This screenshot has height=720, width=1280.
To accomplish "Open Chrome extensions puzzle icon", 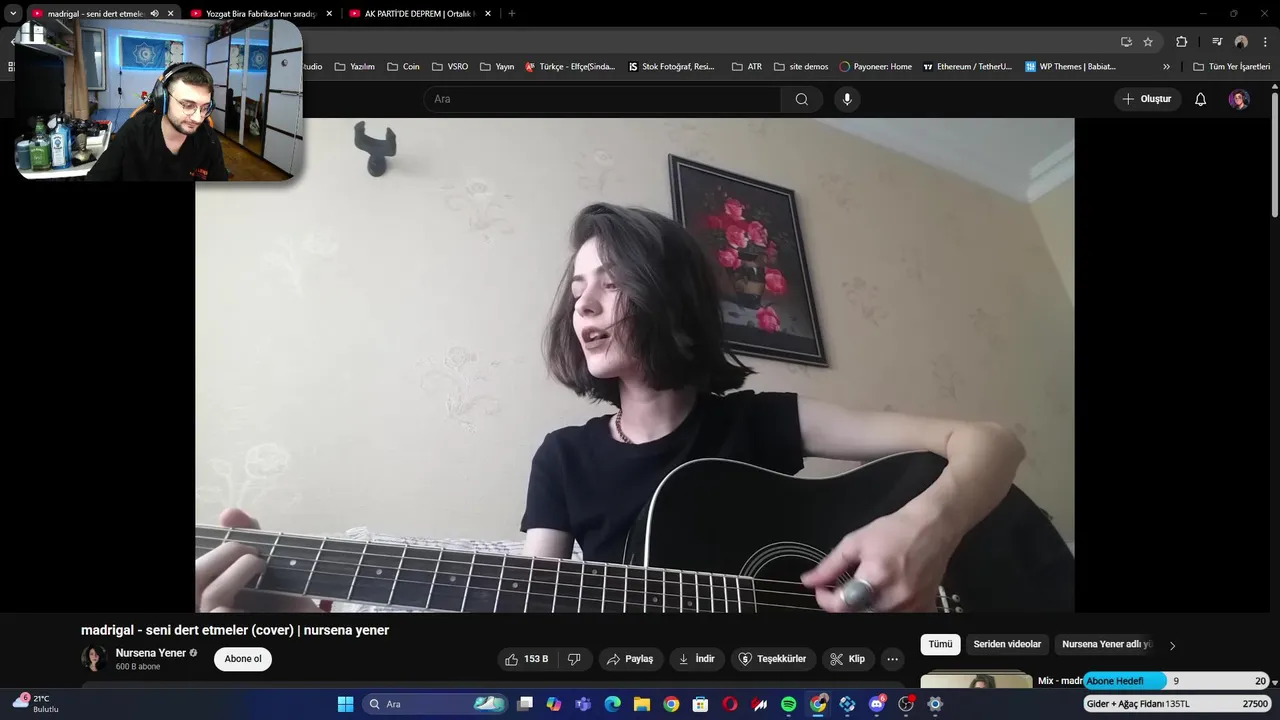I will click(1181, 42).
